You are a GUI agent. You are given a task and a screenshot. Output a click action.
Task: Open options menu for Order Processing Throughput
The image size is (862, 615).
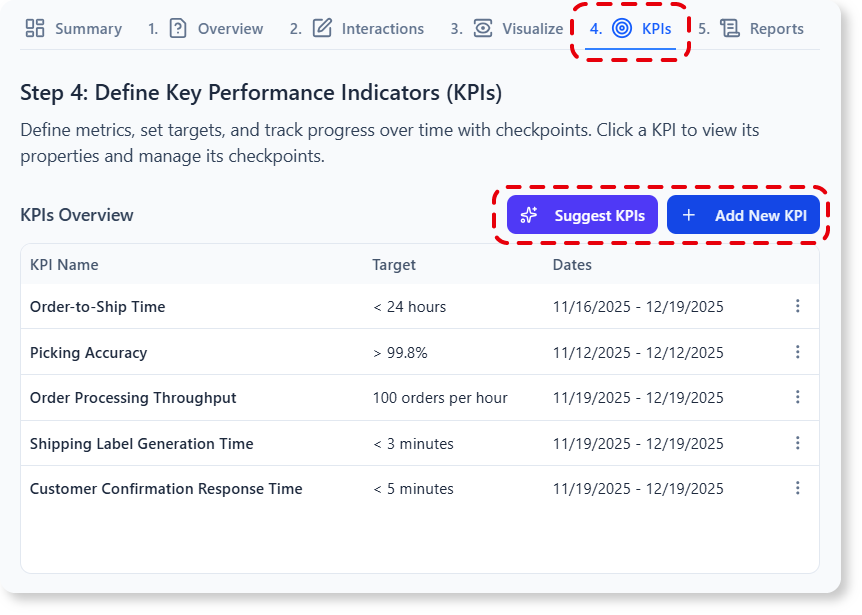point(797,397)
